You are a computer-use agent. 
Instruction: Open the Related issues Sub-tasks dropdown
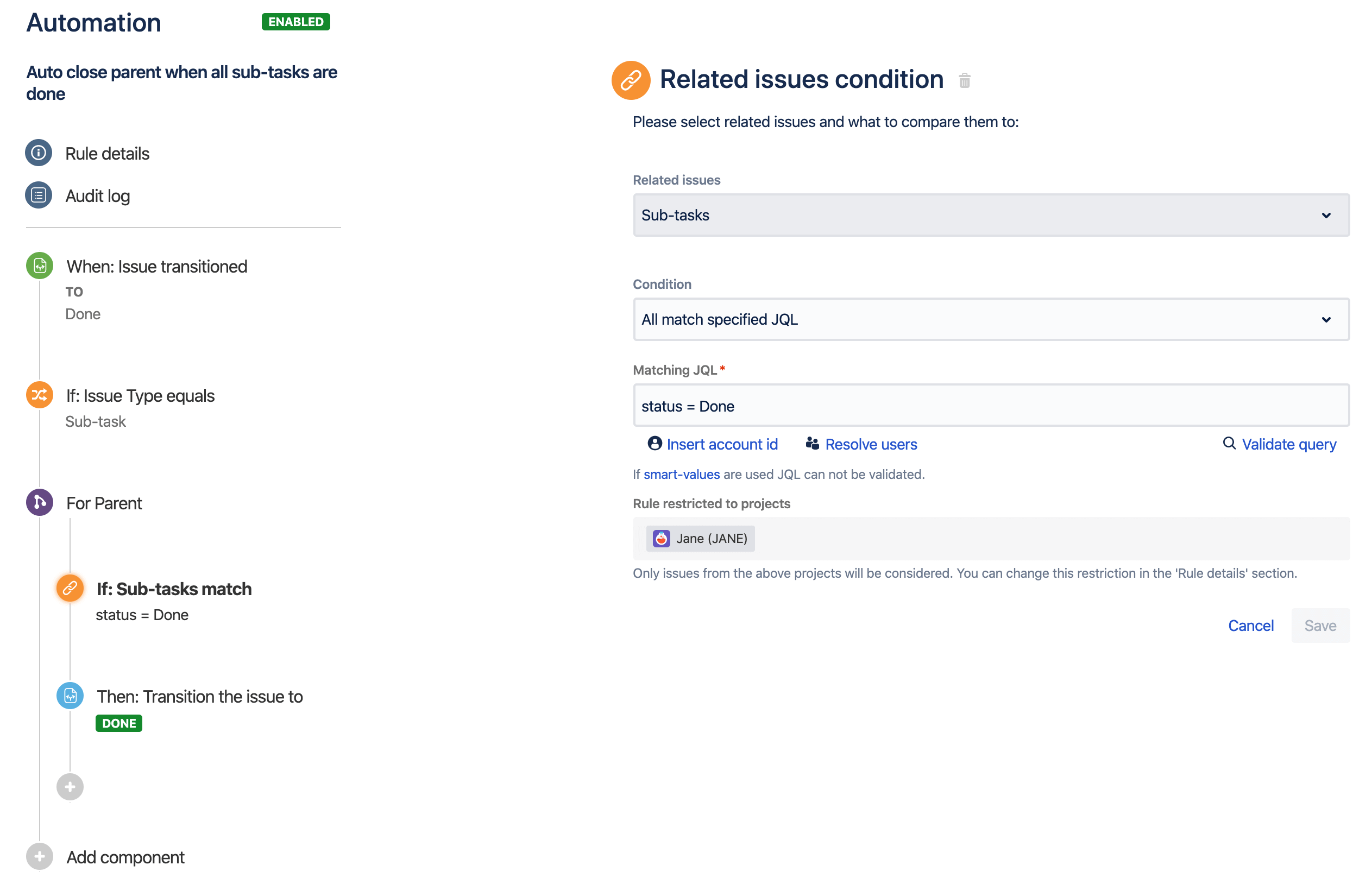click(991, 215)
